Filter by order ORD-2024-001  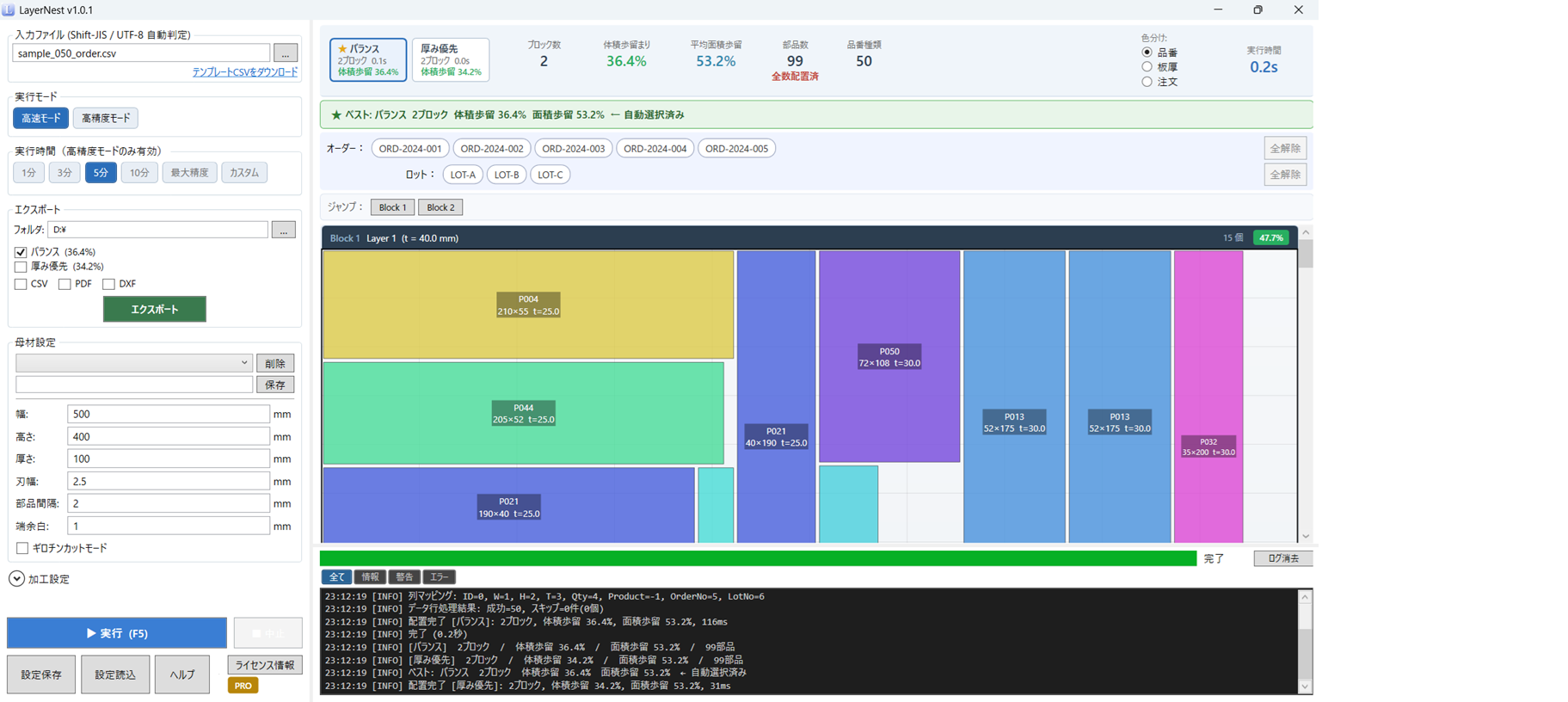[x=410, y=149]
